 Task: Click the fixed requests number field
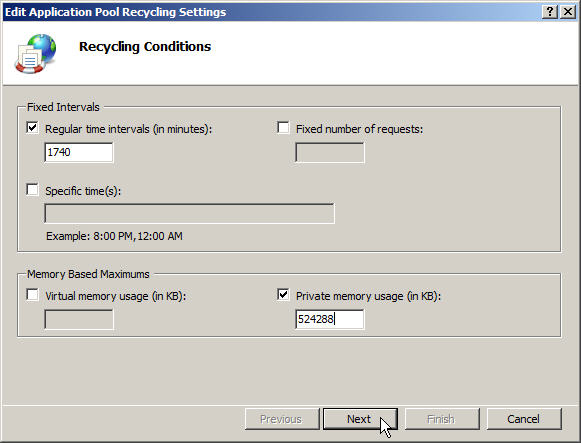pyautogui.click(x=330, y=153)
